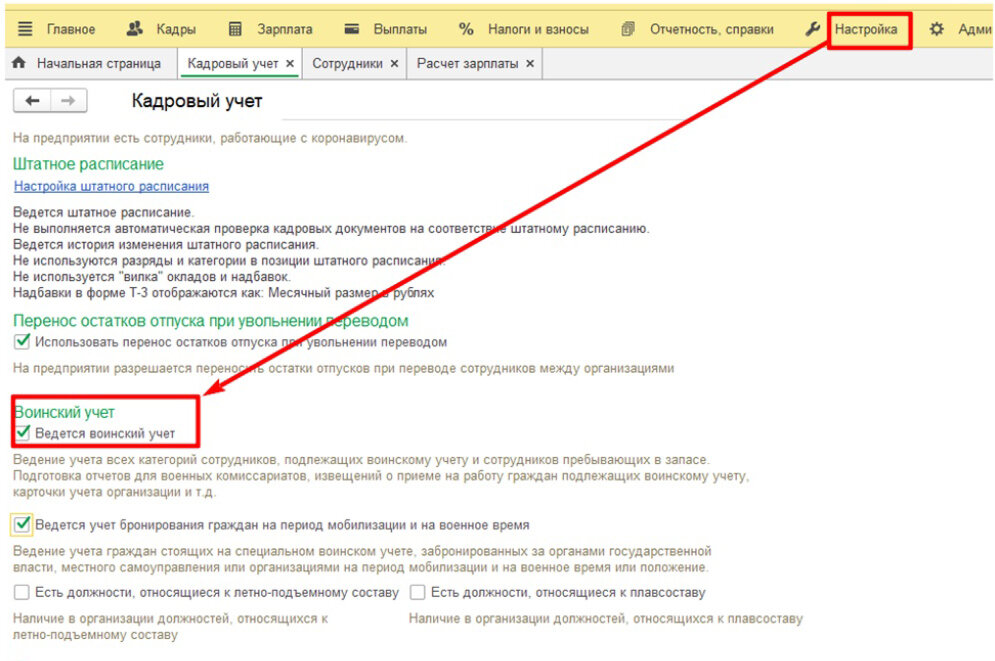The height and width of the screenshot is (661, 995).
Task: Click the Перенос остатков отпуска heading
Action: [x=210, y=320]
